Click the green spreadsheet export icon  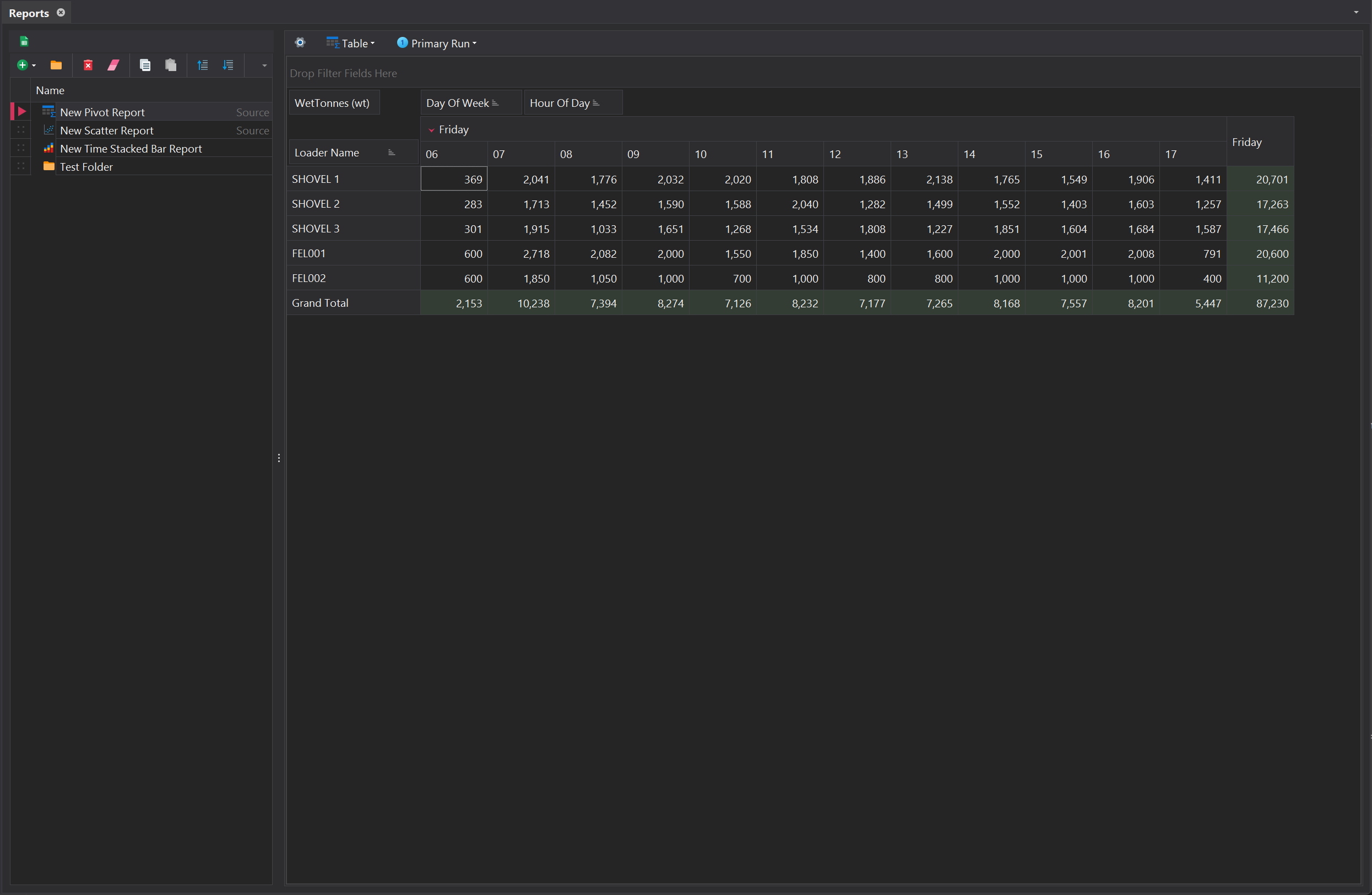(24, 41)
